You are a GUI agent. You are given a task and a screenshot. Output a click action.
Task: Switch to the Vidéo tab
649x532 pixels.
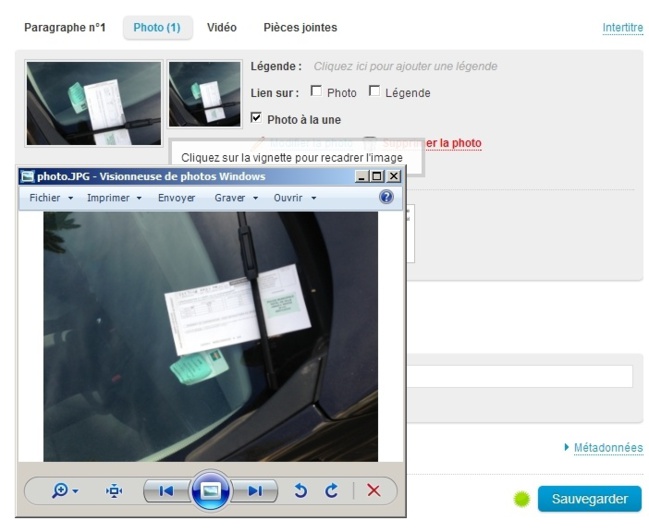pos(221,28)
